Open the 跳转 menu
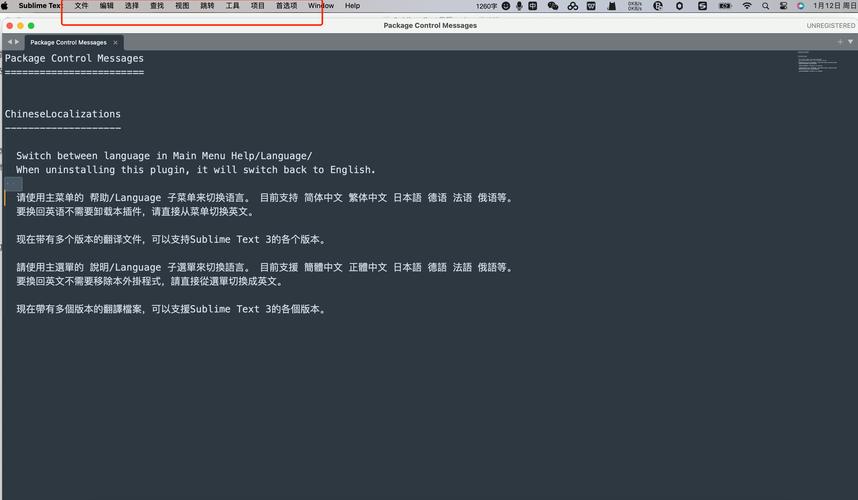The height and width of the screenshot is (500, 858). click(x=207, y=5)
